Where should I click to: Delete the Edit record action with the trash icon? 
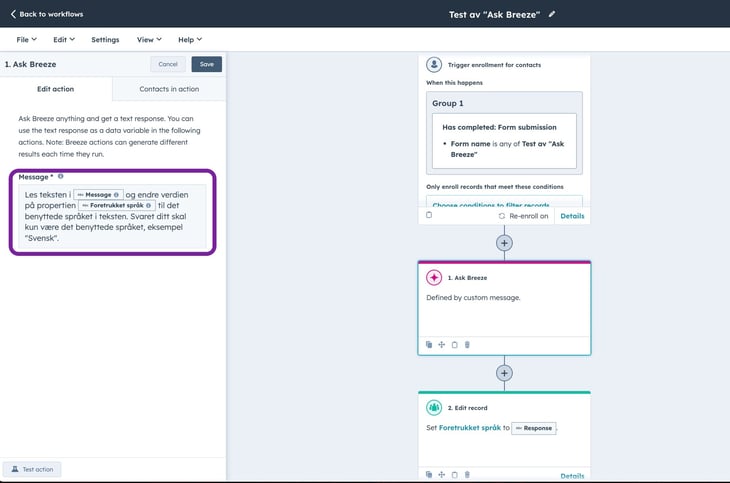467,475
